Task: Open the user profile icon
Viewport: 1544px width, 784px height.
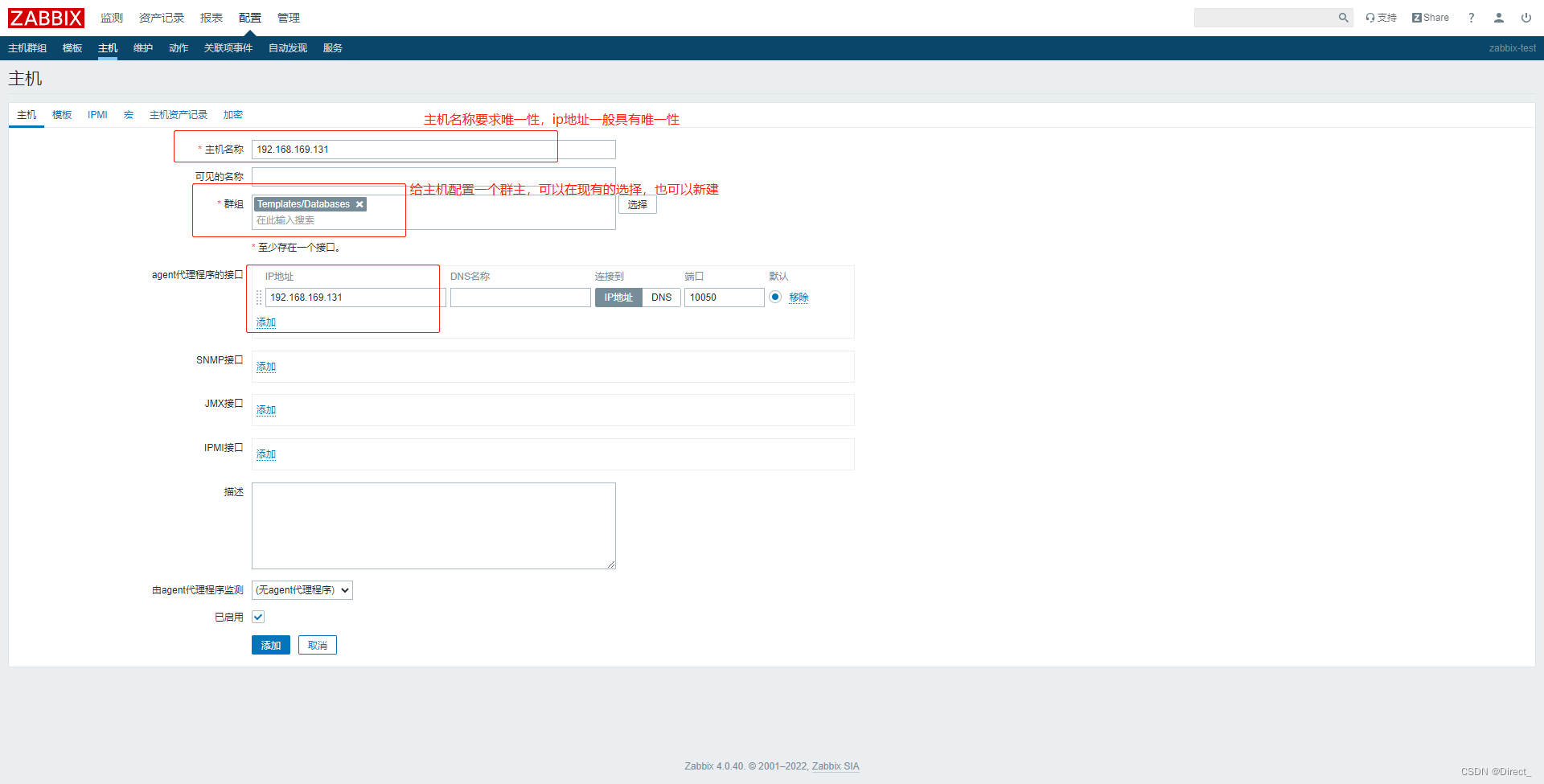Action: (x=1499, y=18)
